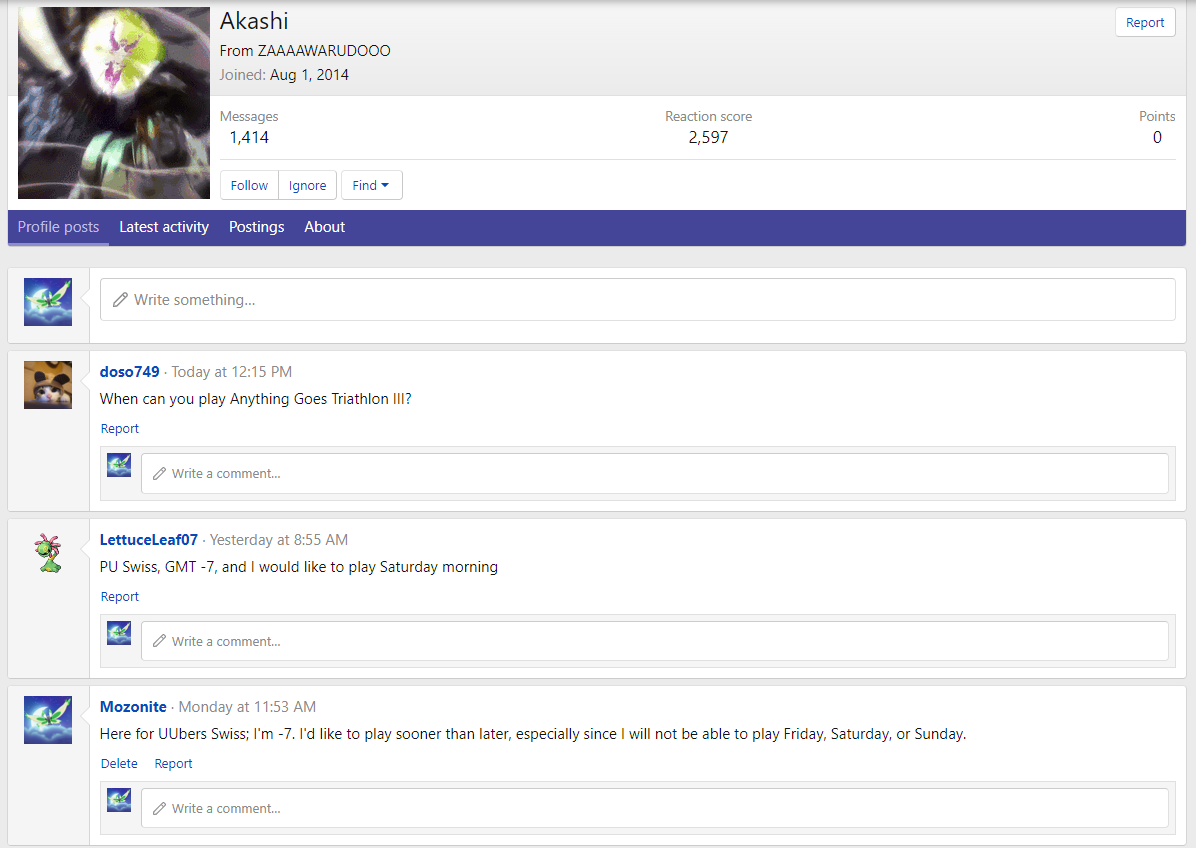Click the pencil icon in Mozonite's comment box

coord(159,808)
